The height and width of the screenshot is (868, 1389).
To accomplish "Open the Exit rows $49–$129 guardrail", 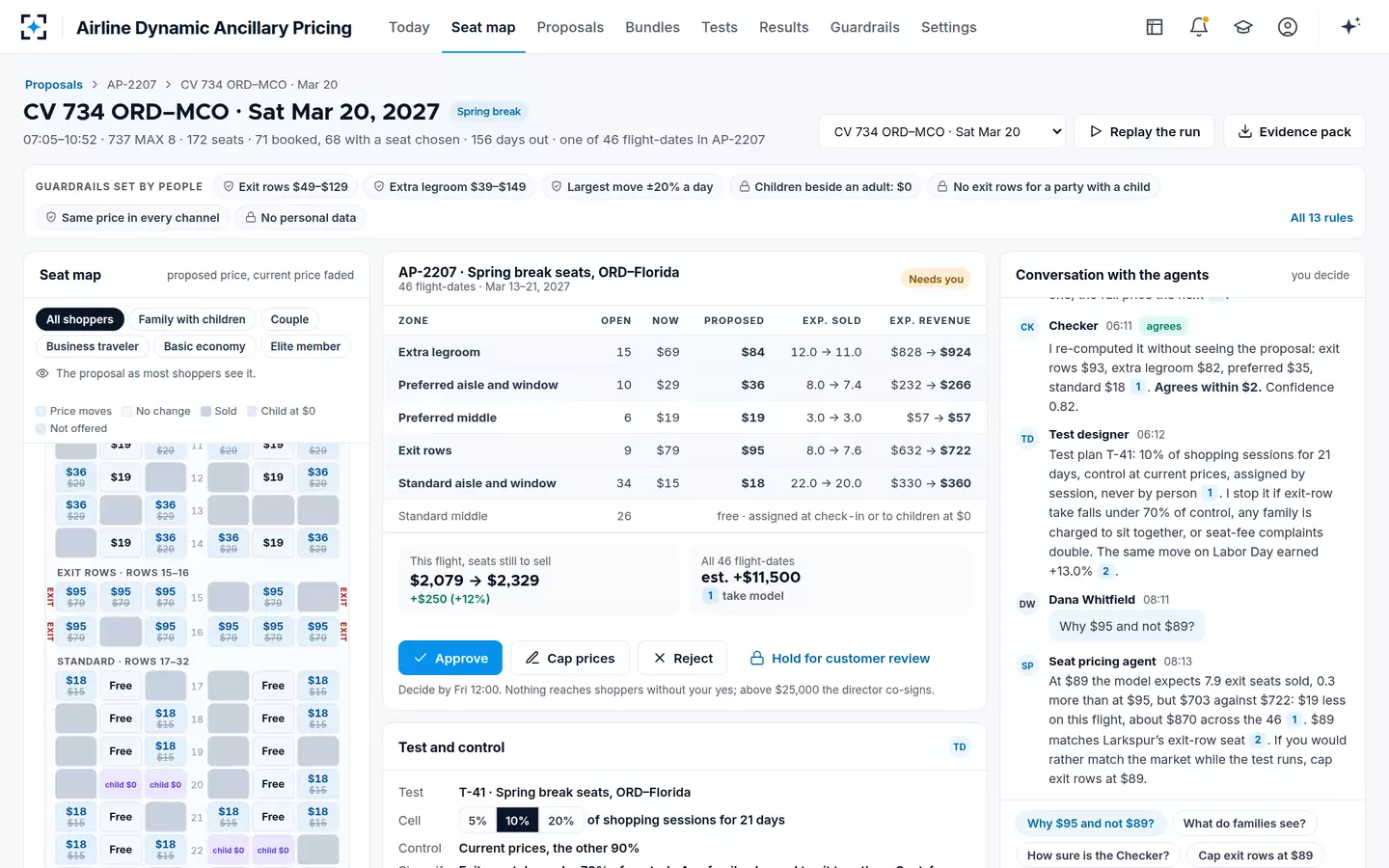I will [286, 186].
